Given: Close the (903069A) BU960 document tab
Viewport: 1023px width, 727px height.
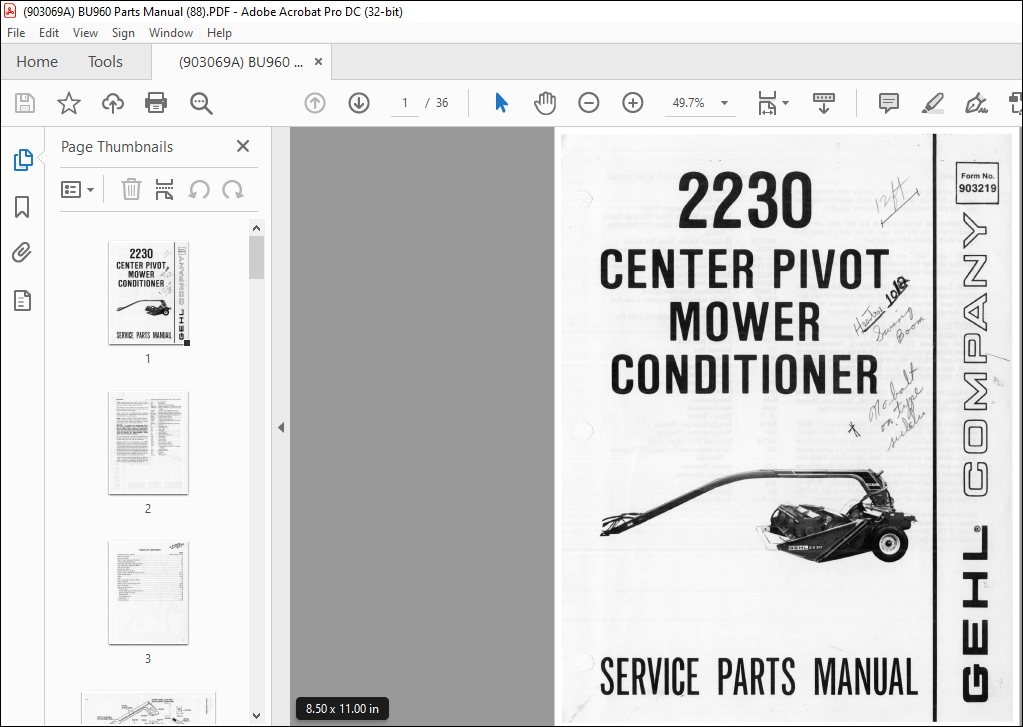Looking at the screenshot, I should (x=318, y=61).
